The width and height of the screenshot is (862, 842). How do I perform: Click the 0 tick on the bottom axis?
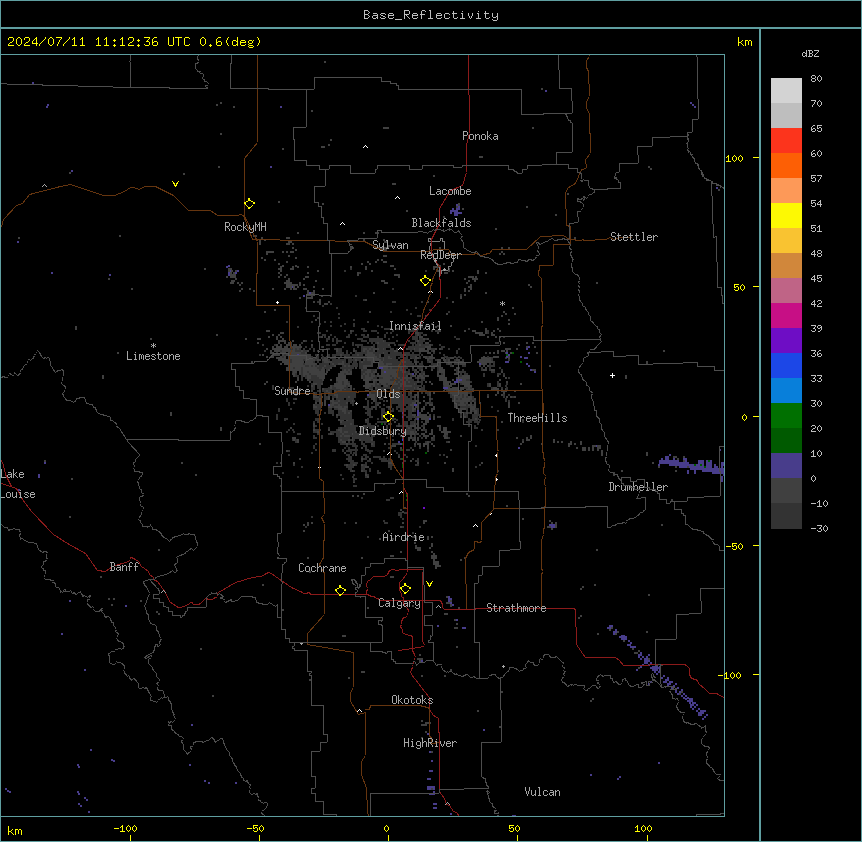(386, 828)
